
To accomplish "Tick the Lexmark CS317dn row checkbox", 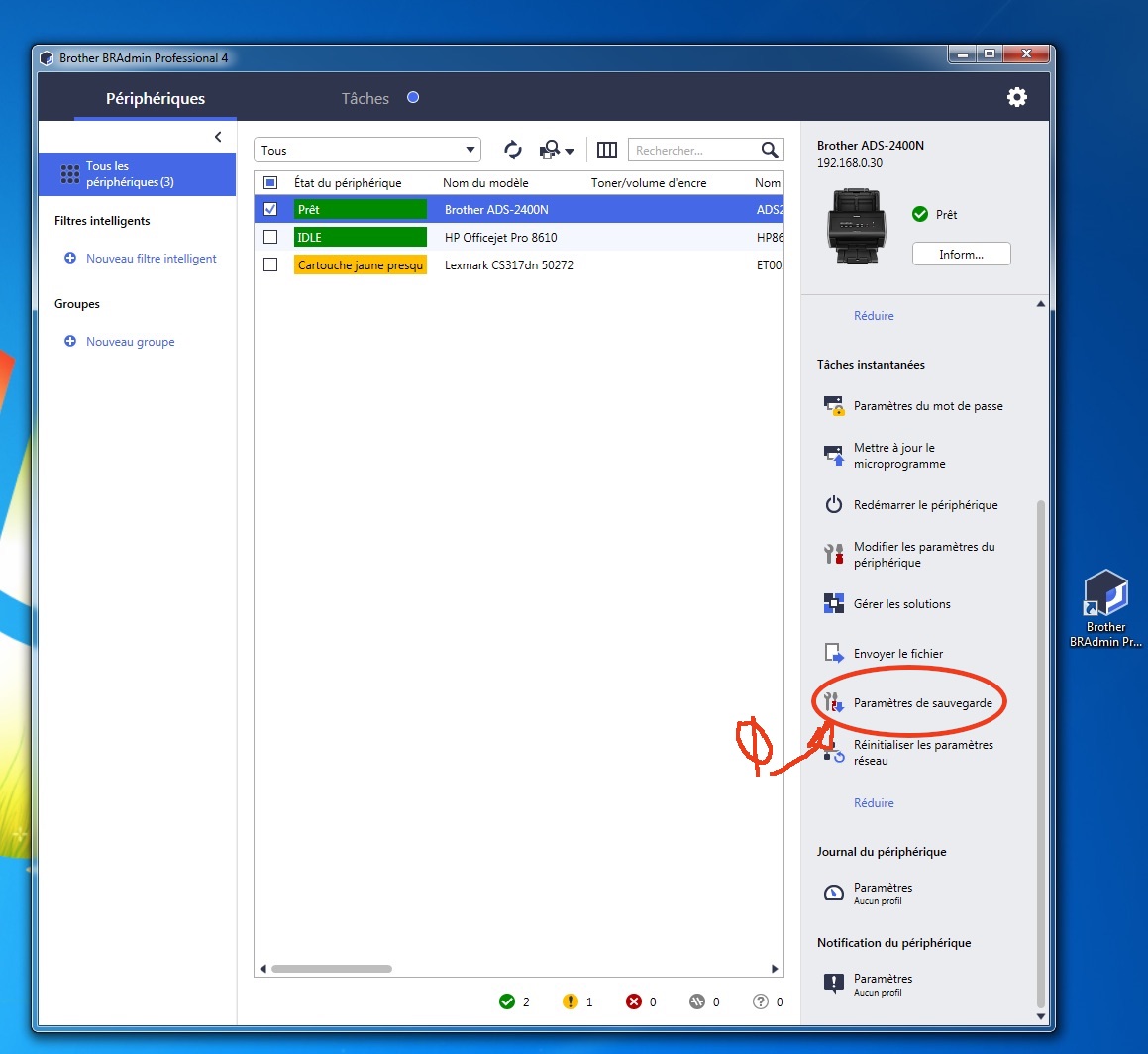I will pyautogui.click(x=270, y=264).
